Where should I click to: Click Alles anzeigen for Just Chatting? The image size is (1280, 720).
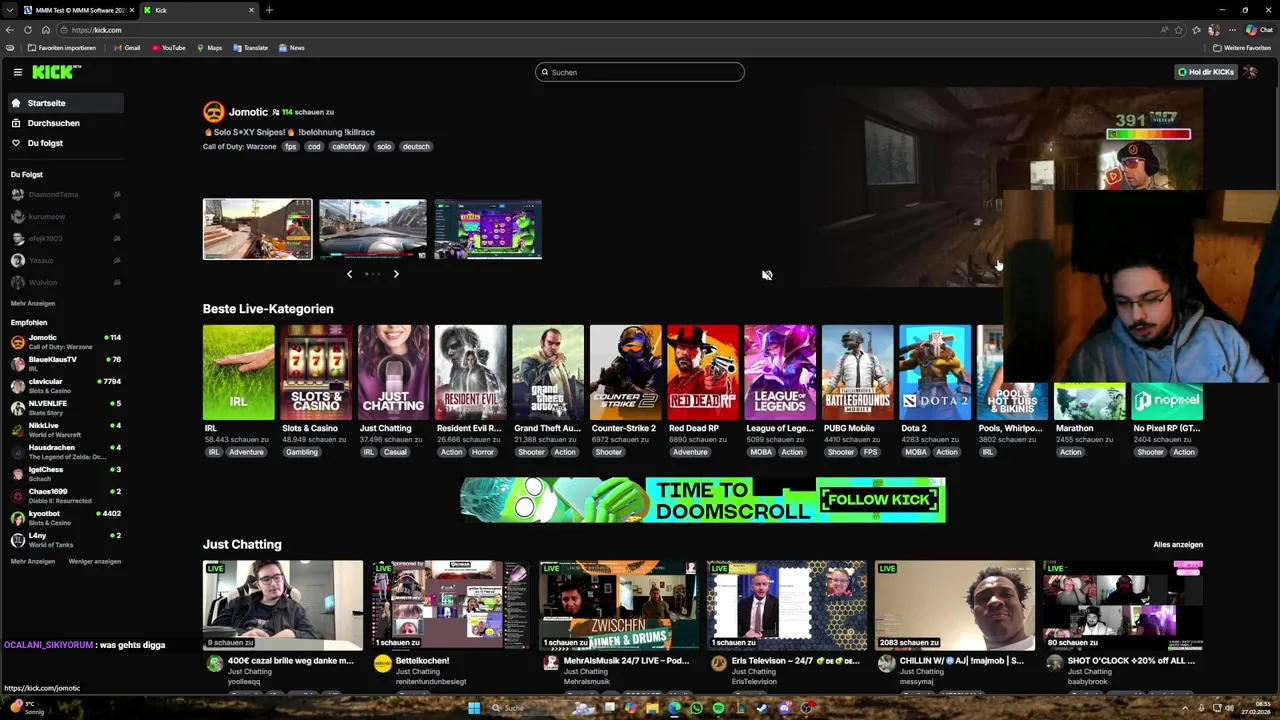click(x=1178, y=544)
